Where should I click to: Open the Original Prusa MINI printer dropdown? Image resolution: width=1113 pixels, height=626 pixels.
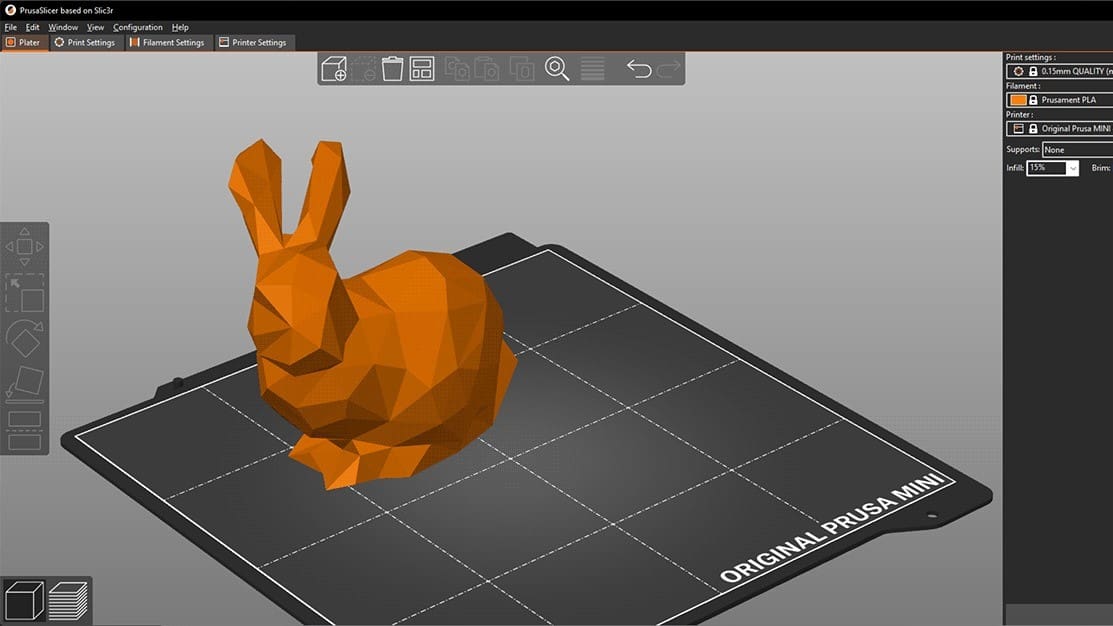[x=1060, y=128]
